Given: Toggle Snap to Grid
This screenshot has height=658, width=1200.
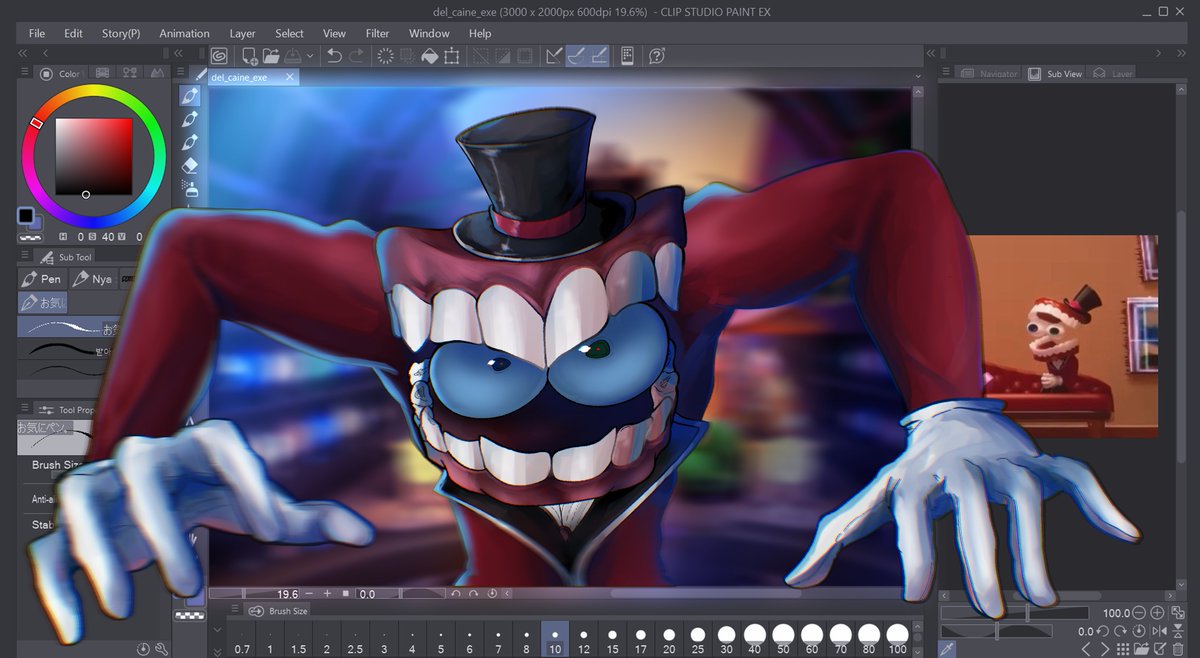Looking at the screenshot, I should point(600,56).
